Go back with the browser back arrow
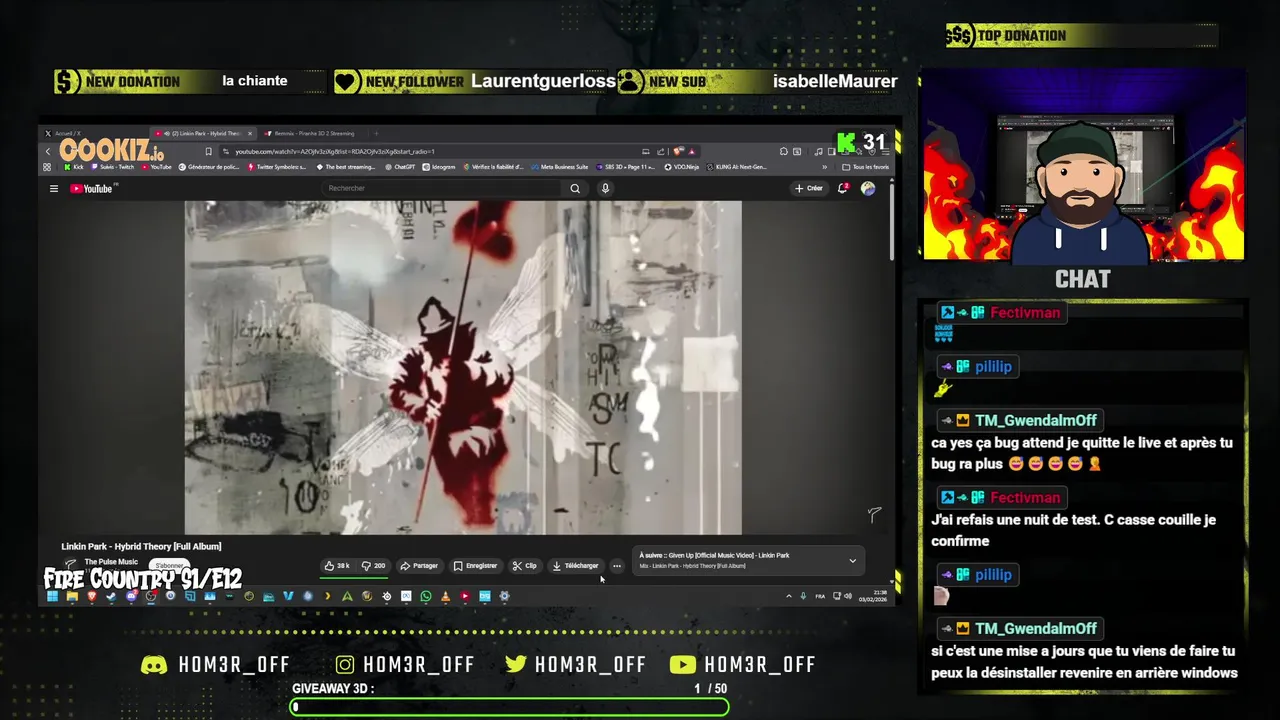This screenshot has width=1280, height=720. (x=48, y=152)
